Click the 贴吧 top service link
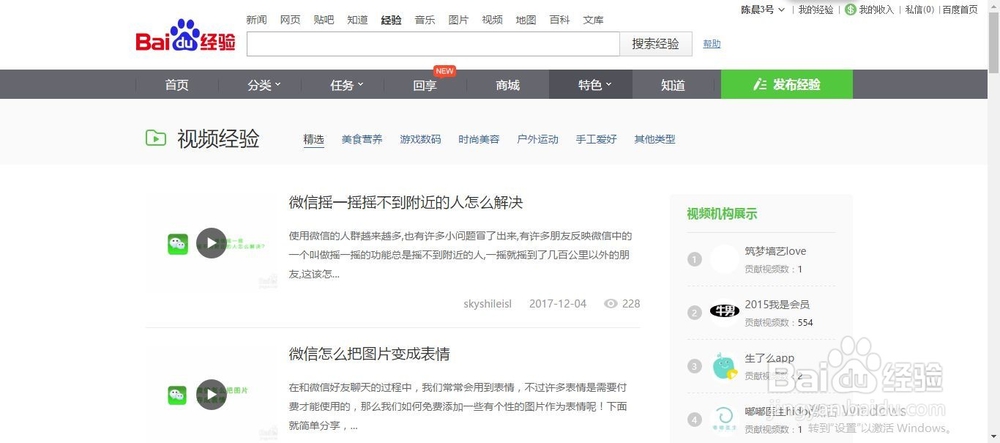 tap(324, 20)
